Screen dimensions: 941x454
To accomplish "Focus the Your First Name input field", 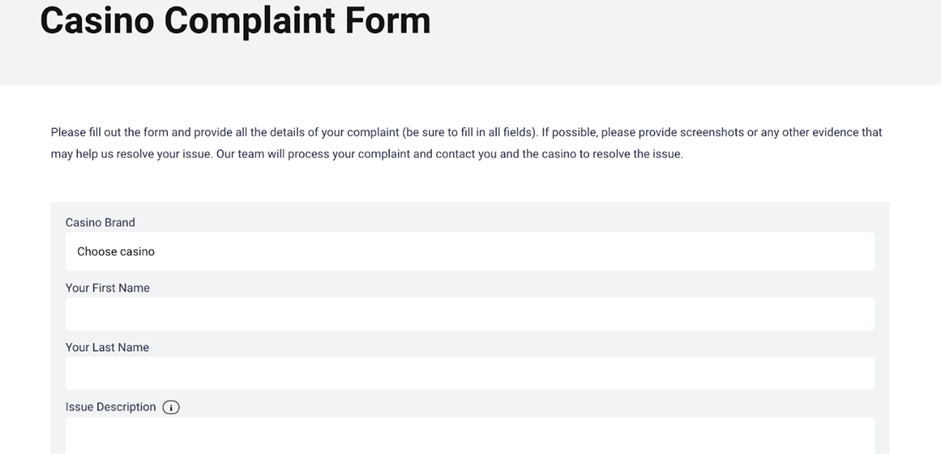I will click(x=469, y=314).
